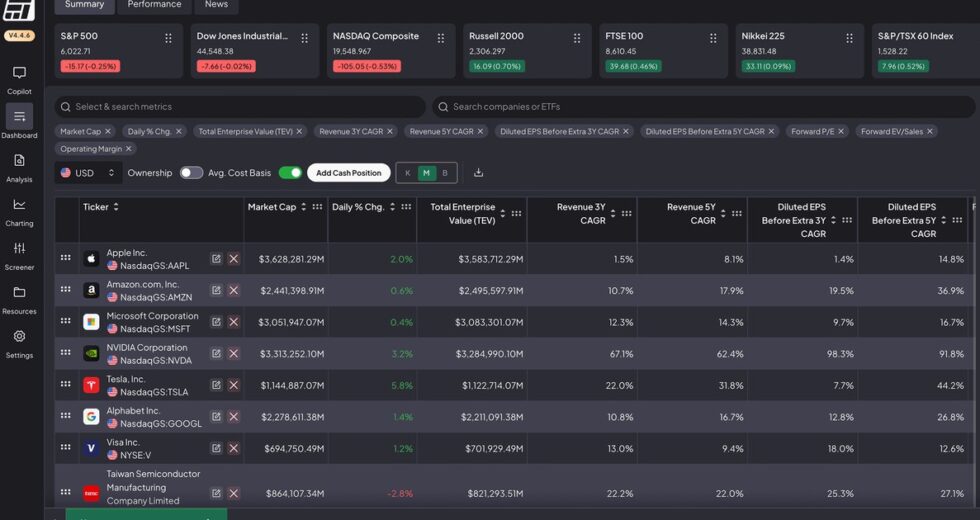Click drag handle of Tesla row

tap(66, 384)
